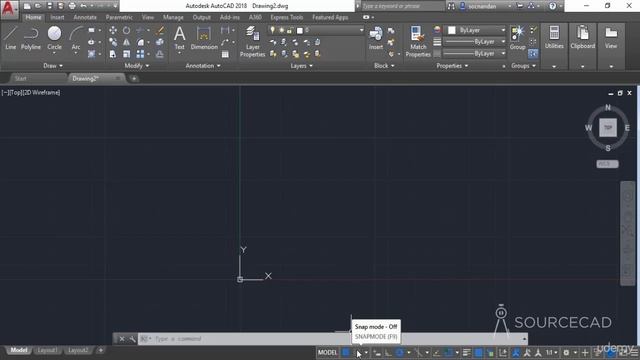Expand the Block panel

click(384, 66)
